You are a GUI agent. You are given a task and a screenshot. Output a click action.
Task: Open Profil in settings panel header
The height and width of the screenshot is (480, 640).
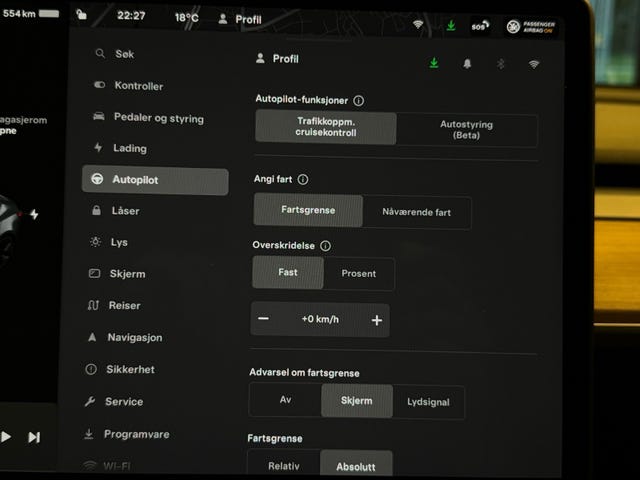pyautogui.click(x=277, y=59)
